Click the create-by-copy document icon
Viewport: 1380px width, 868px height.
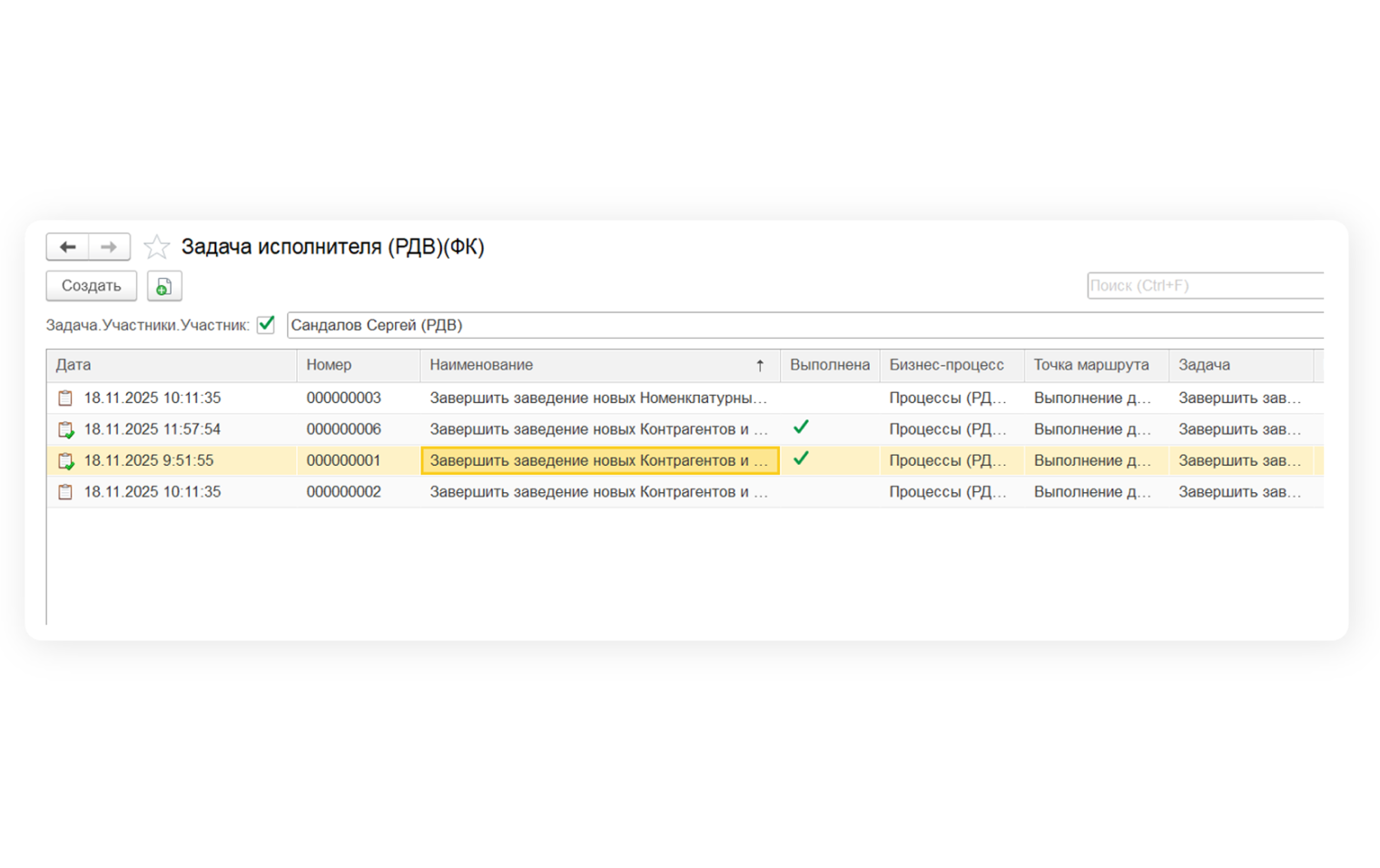click(x=164, y=286)
